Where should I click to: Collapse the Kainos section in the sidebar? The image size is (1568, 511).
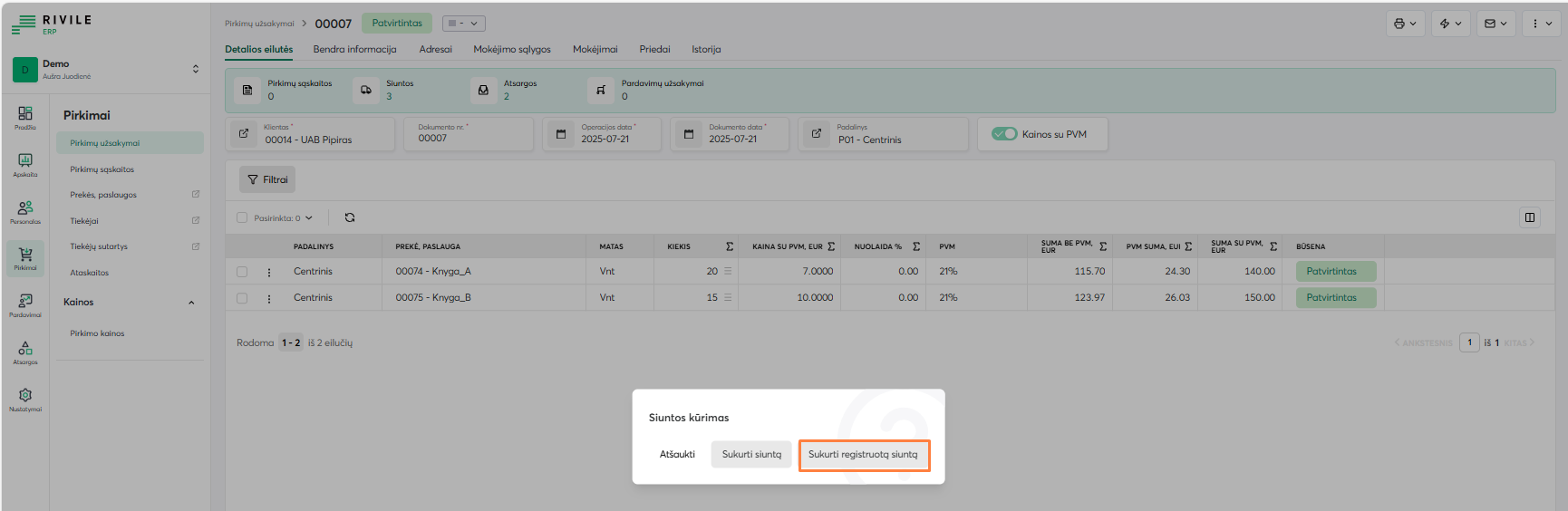(191, 303)
